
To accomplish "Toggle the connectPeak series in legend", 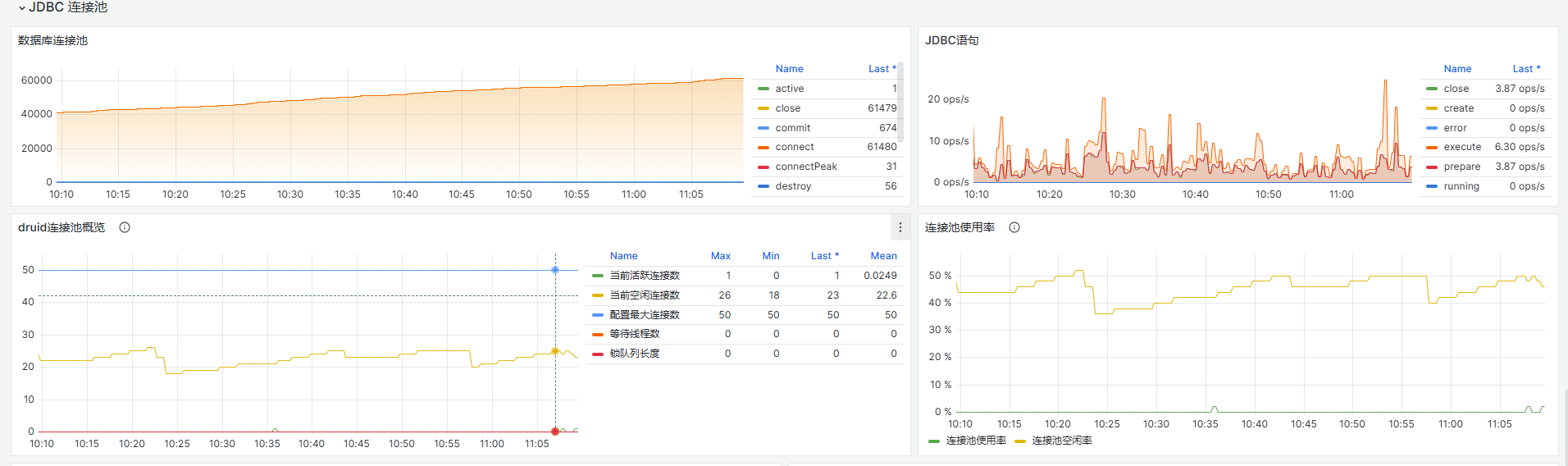I will tap(806, 167).
